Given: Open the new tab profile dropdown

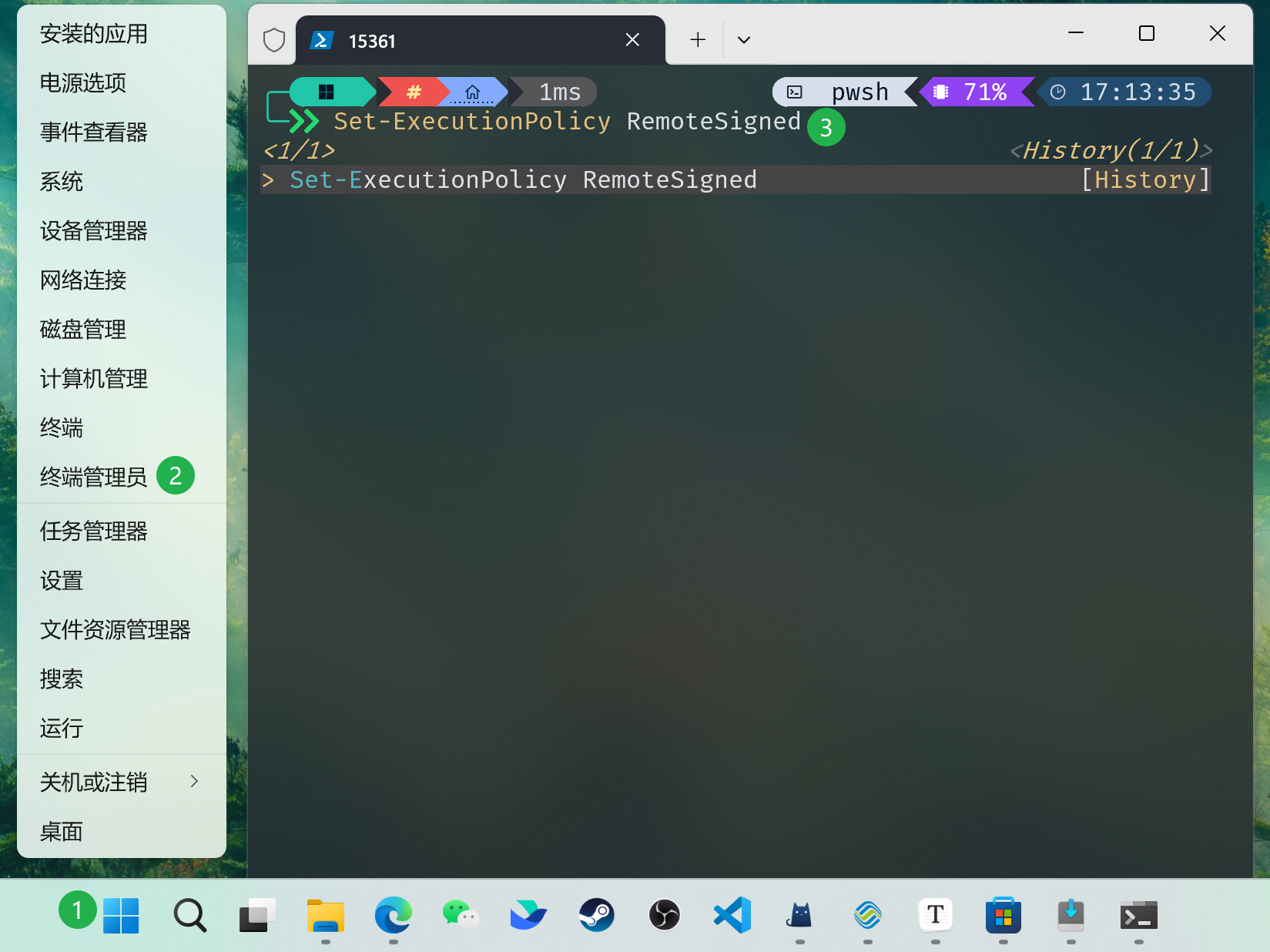Looking at the screenshot, I should coord(743,40).
